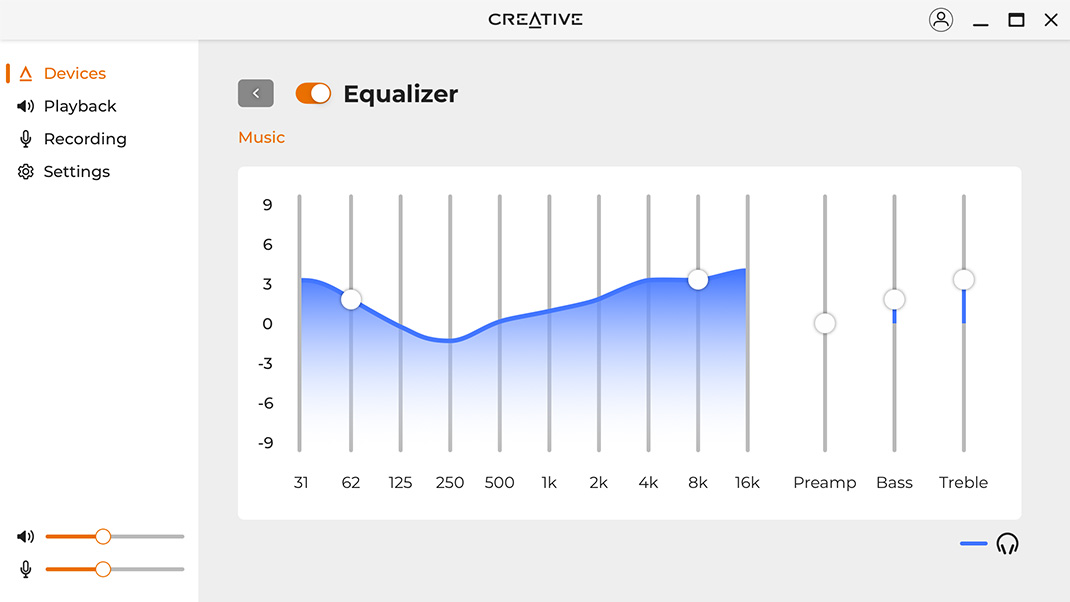Click the Settings gear icon
Image resolution: width=1070 pixels, height=602 pixels.
(26, 172)
